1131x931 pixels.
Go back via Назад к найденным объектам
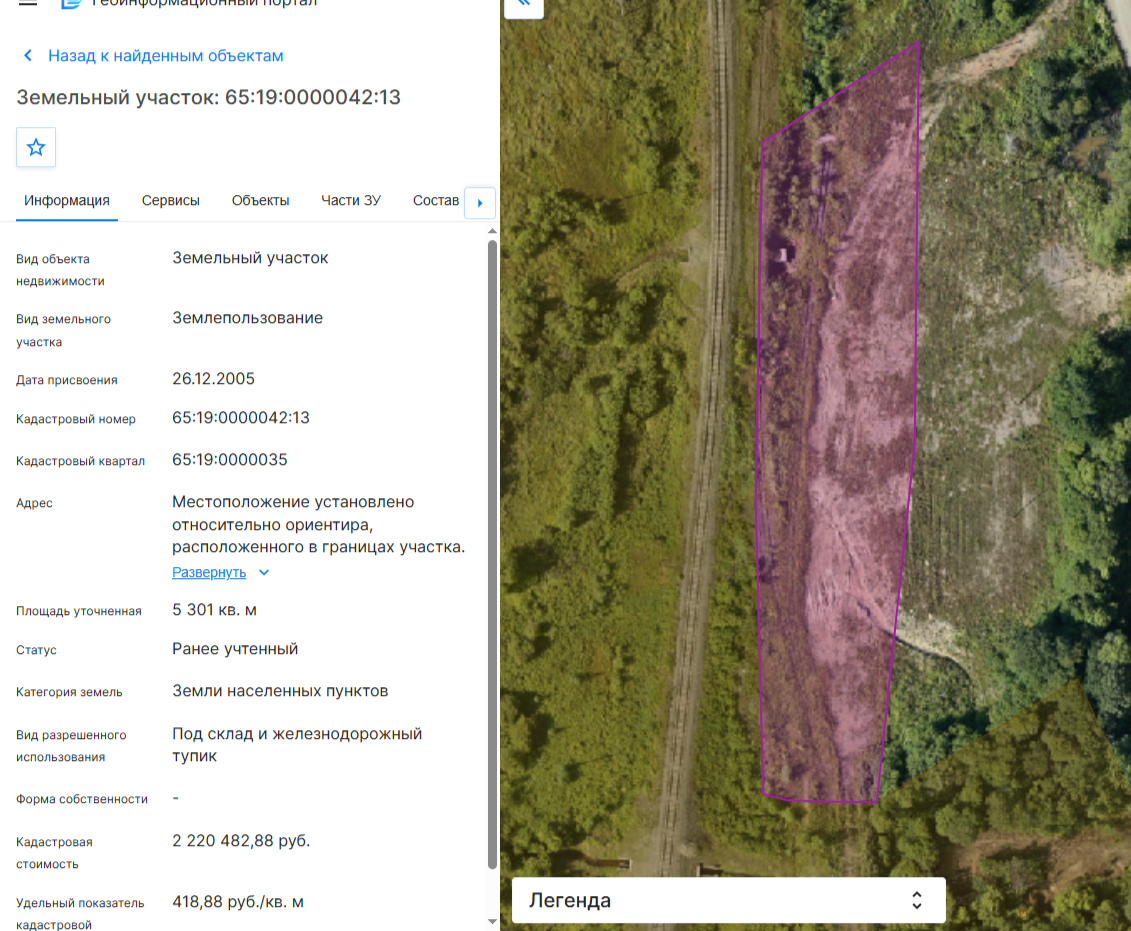pyautogui.click(x=165, y=56)
